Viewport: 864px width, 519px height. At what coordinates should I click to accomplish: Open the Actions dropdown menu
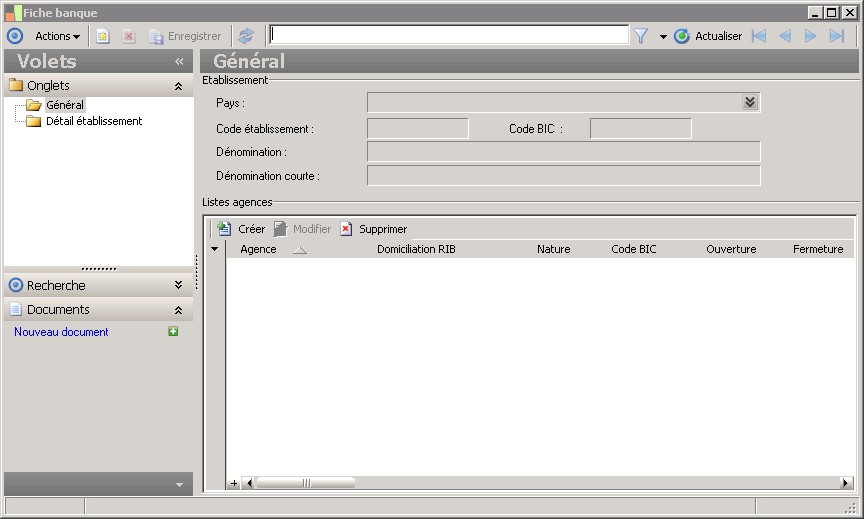(57, 36)
